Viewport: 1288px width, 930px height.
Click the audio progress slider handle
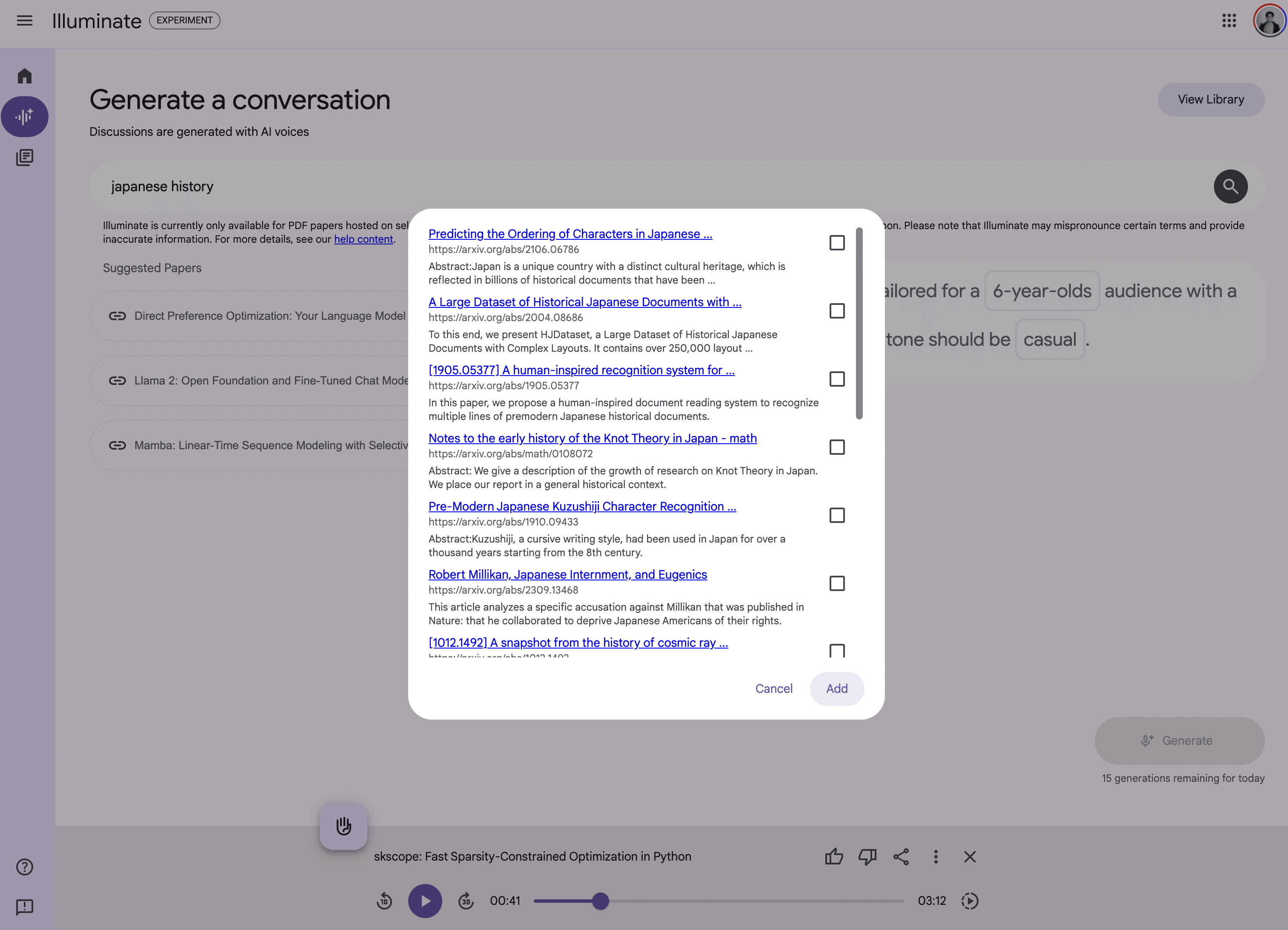click(600, 901)
